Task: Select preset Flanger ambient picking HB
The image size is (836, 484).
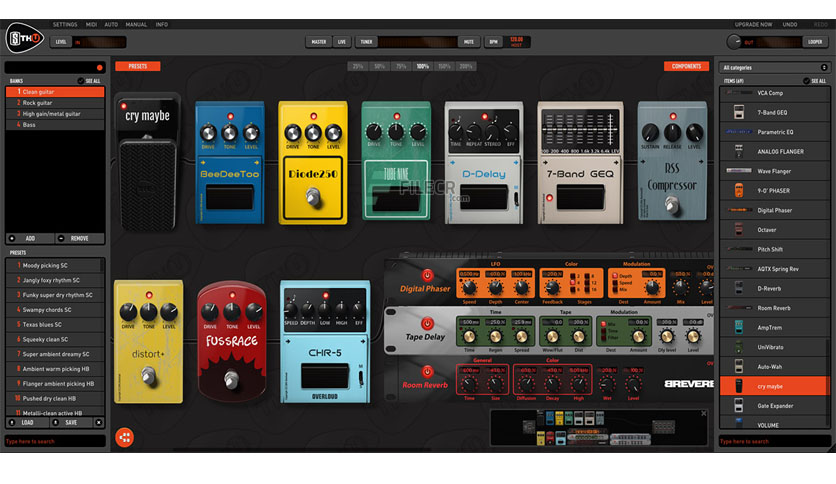Action: click(55, 384)
